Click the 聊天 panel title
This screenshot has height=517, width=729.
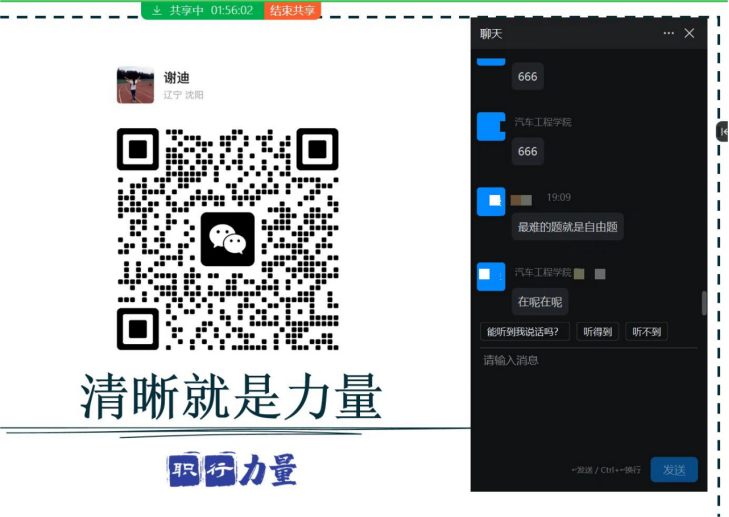[x=491, y=33]
